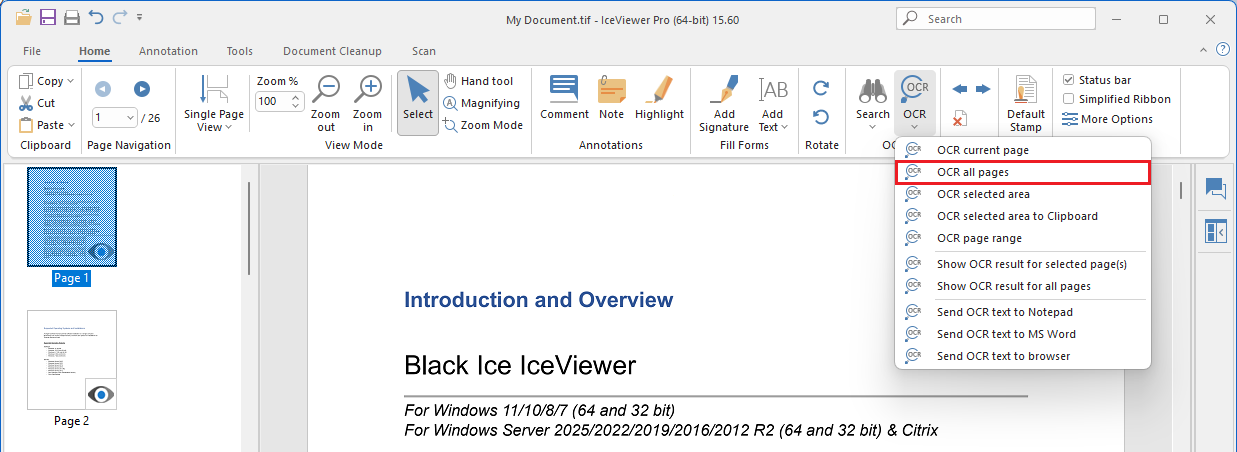1237x452 pixels.
Task: Toggle the eye icon on Page 1 thumbnail
Action: (x=101, y=251)
